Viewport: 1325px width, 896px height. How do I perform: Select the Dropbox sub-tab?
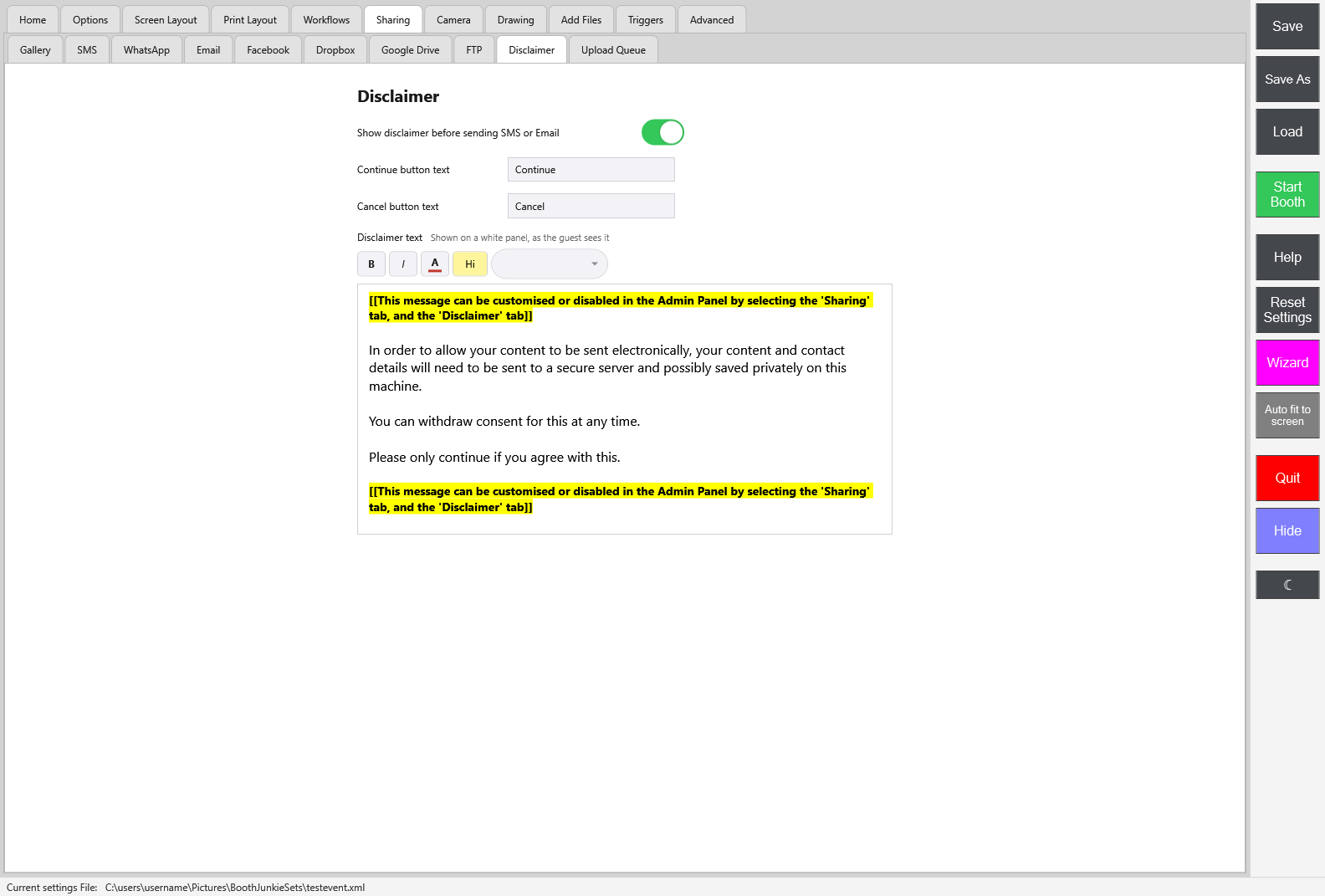click(335, 50)
